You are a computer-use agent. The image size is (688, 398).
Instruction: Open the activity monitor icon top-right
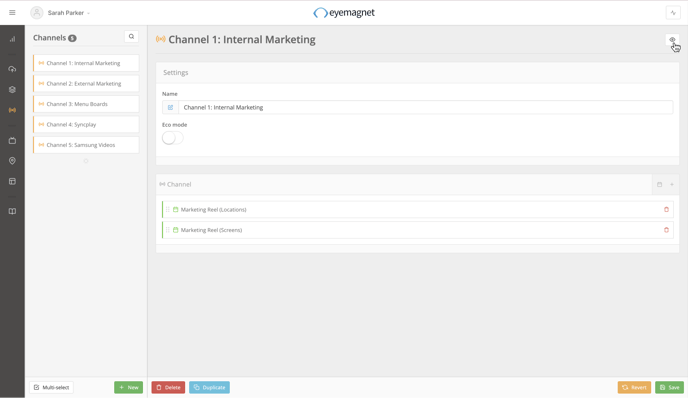pyautogui.click(x=673, y=13)
